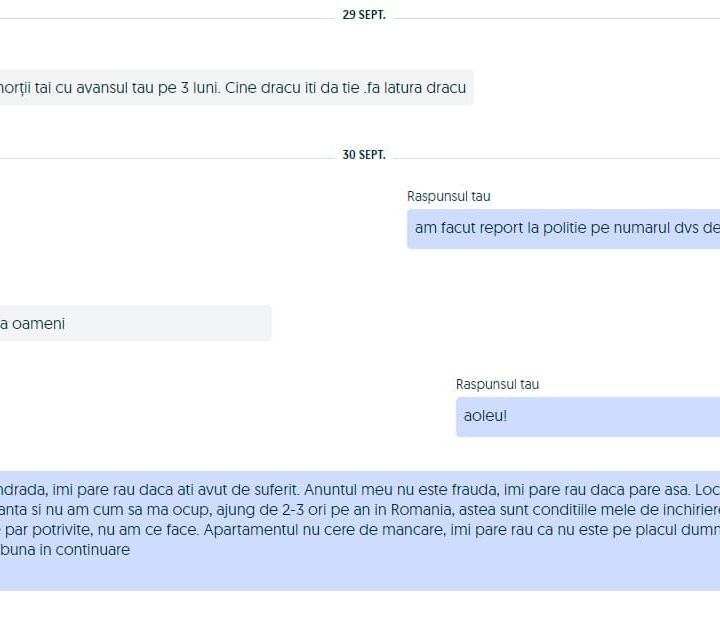Viewport: 720px width, 622px height.
Task: Click "Raspunsul tau" label above "aoleu!"
Action: click(497, 385)
